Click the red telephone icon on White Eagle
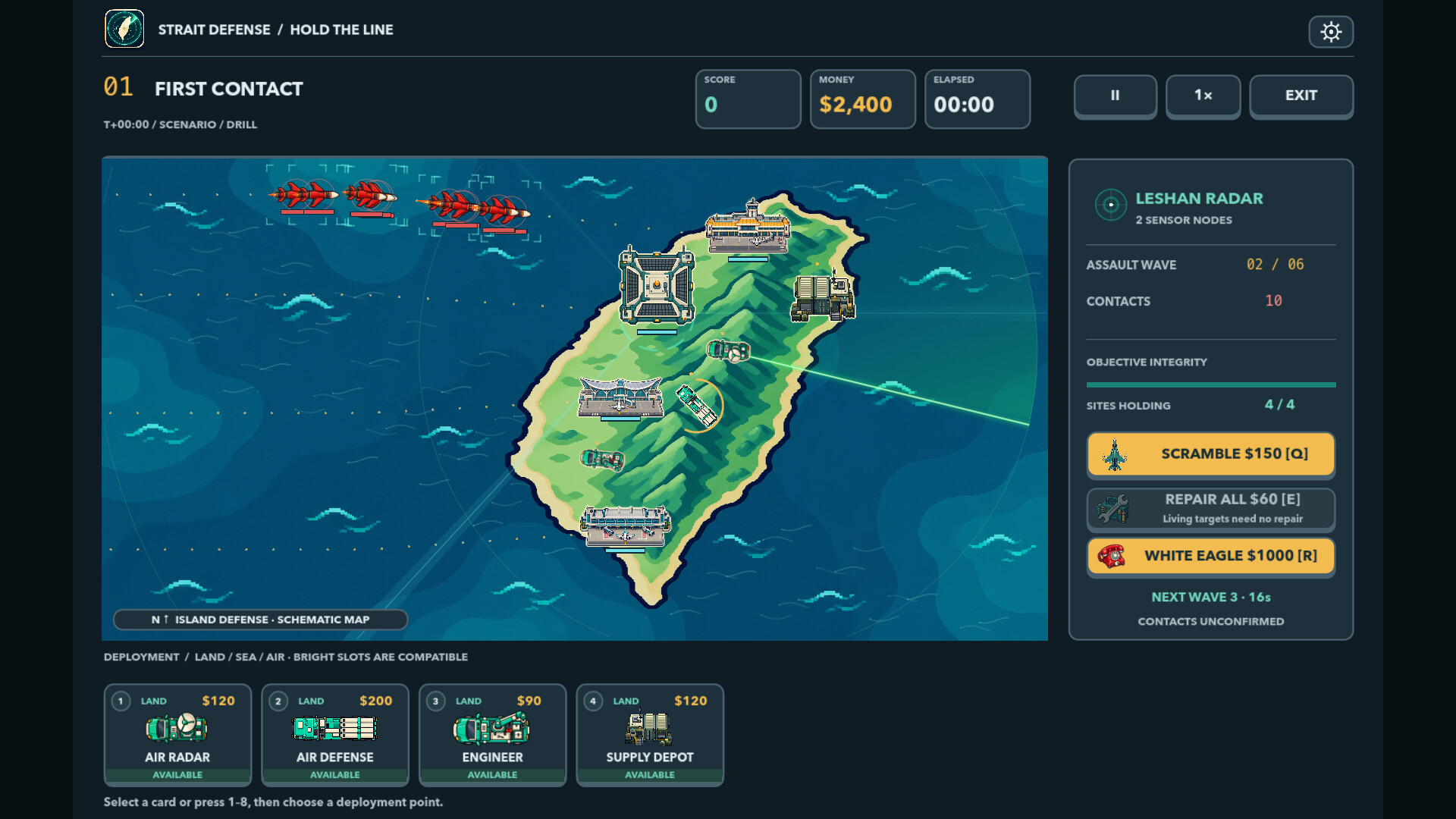The width and height of the screenshot is (1456, 819). coord(1112,556)
